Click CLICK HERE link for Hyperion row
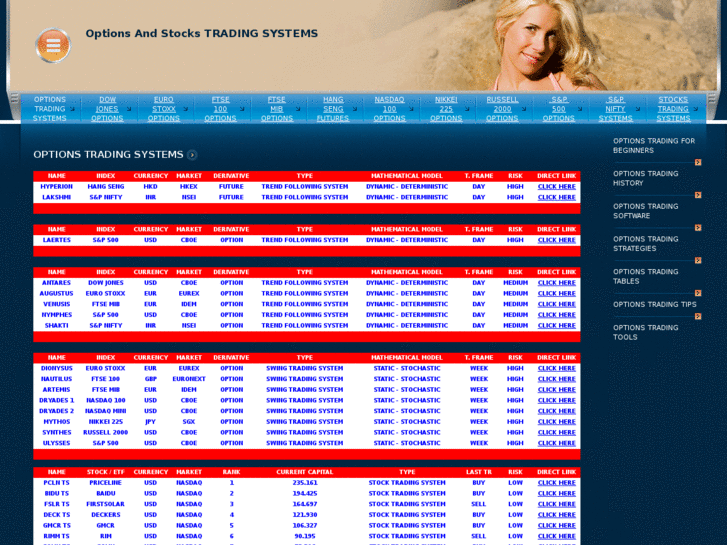 pyautogui.click(x=556, y=187)
